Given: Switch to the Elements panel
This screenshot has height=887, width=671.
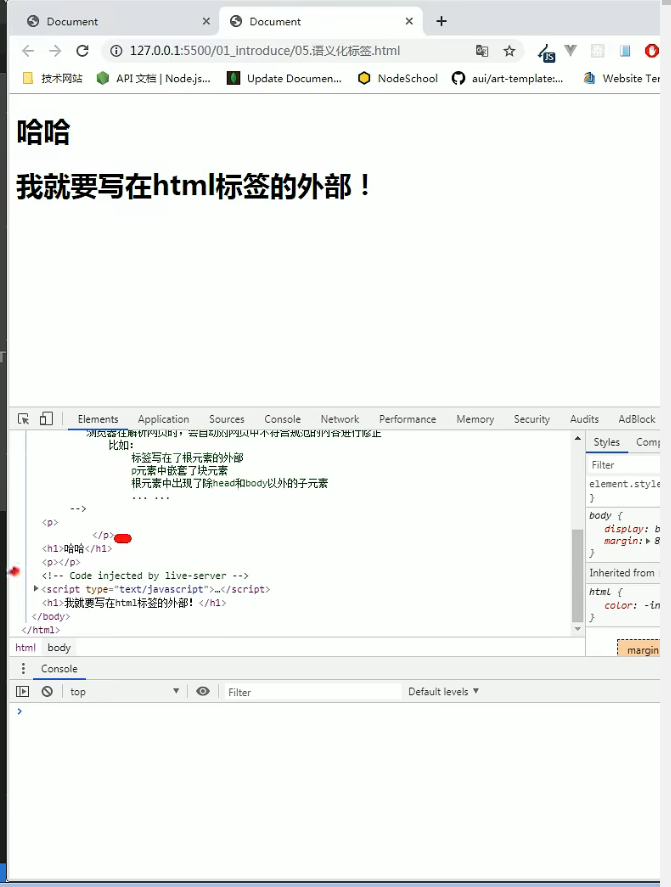Looking at the screenshot, I should [98, 419].
